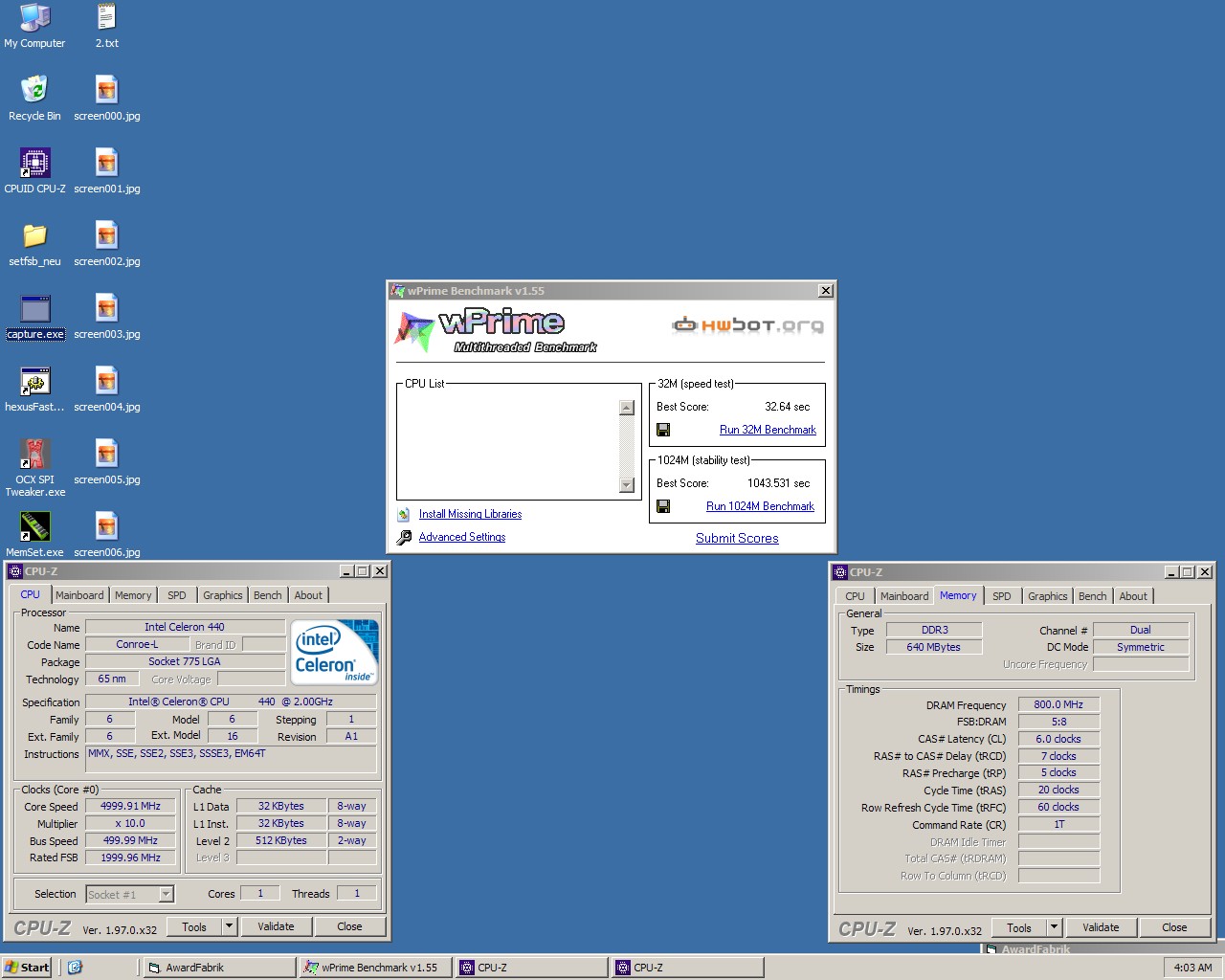Open the Graphics tab in left CPU-Z
This screenshot has width=1225, height=980.
[223, 595]
